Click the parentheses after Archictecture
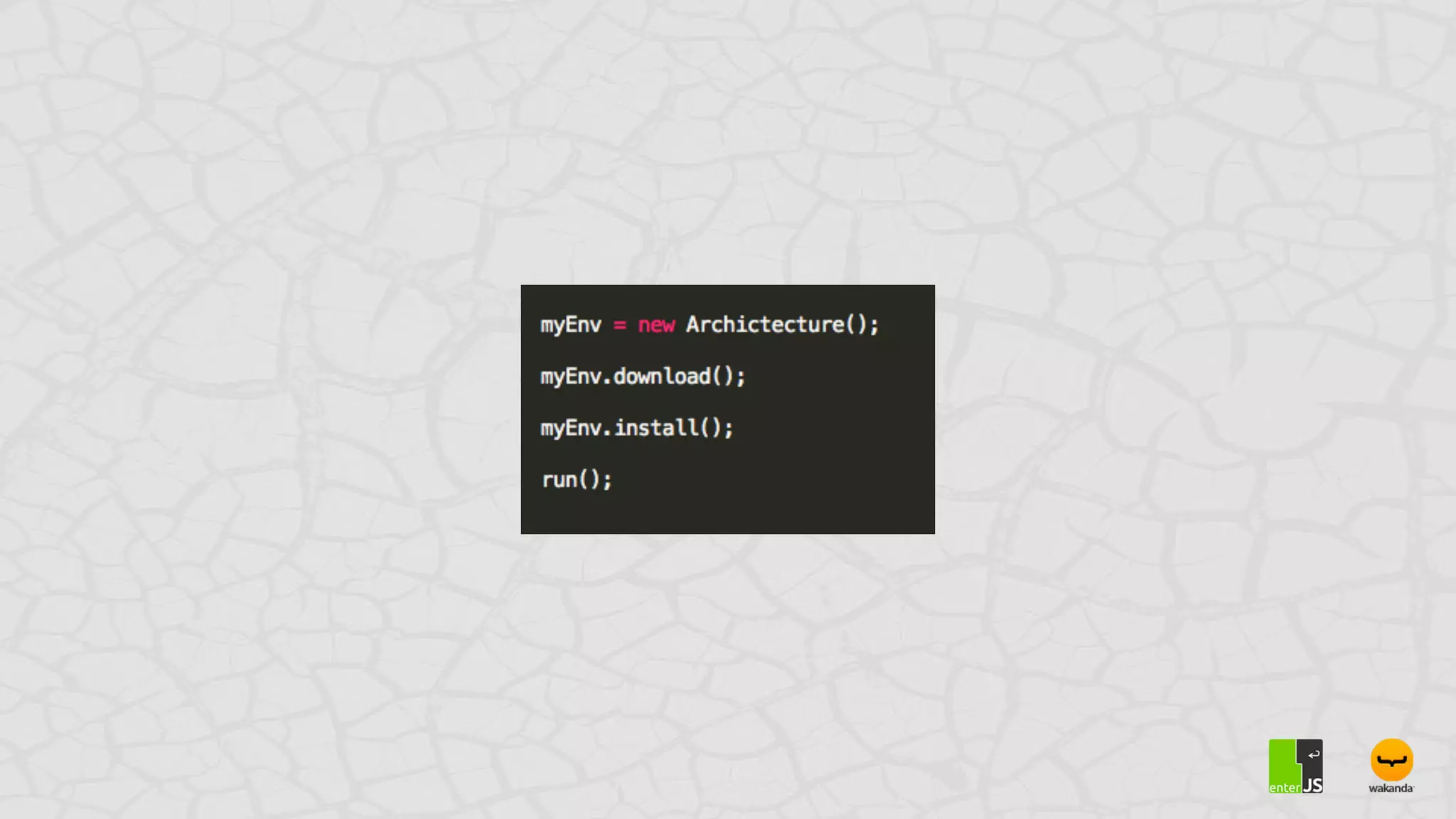Screen dimensions: 1456x819 857,325
